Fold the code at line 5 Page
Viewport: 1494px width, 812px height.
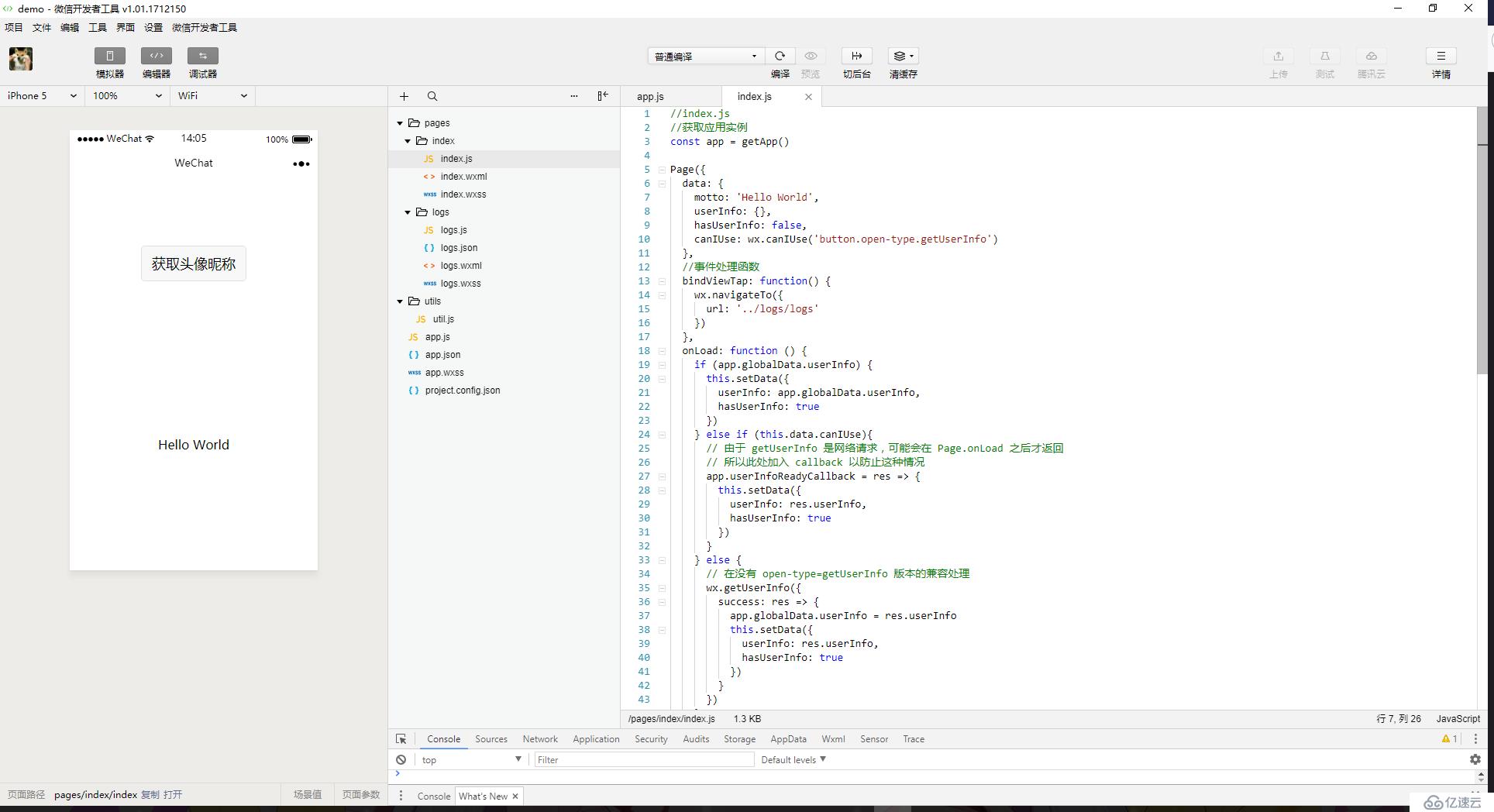tap(662, 170)
